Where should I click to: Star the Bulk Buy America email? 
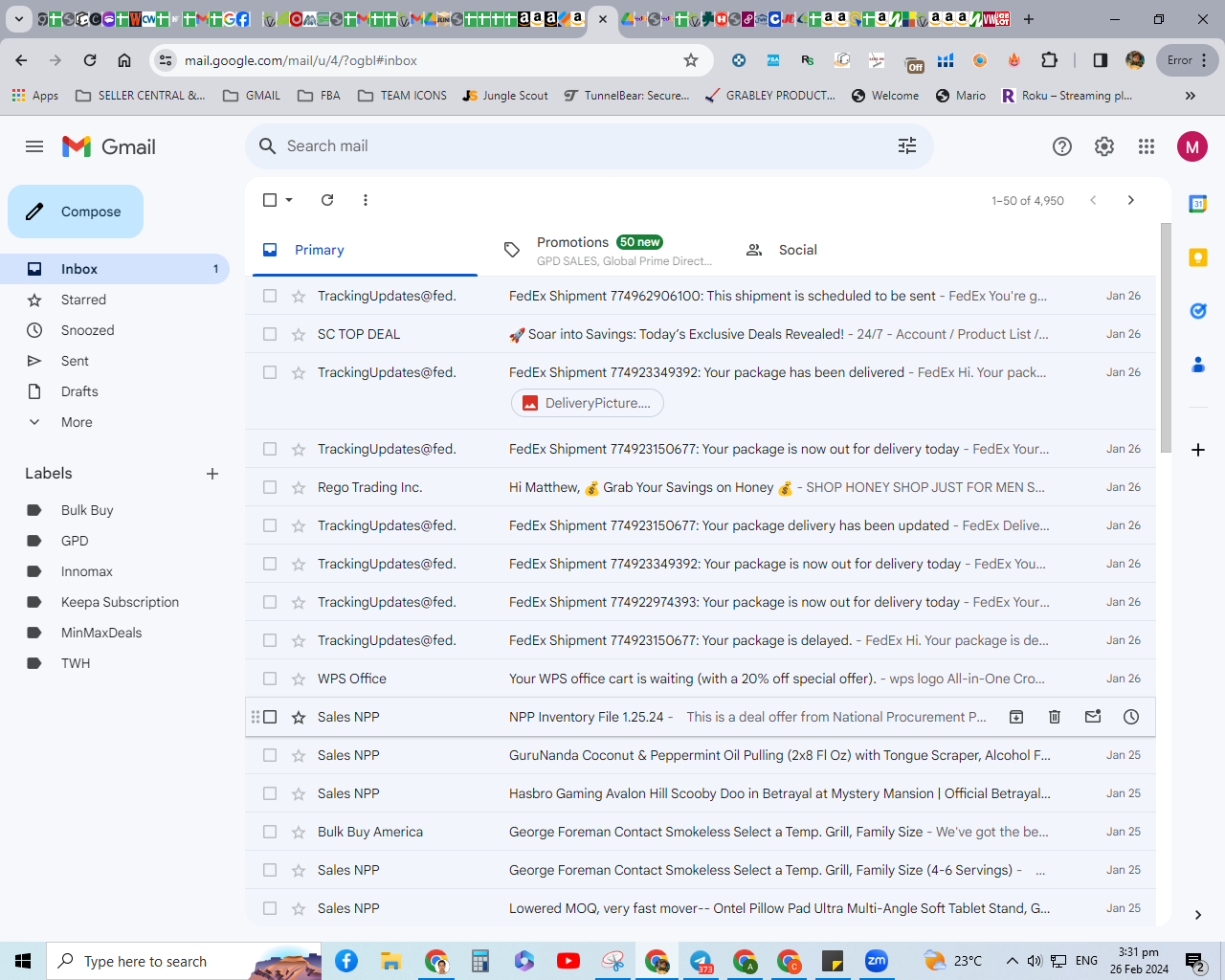point(299,832)
